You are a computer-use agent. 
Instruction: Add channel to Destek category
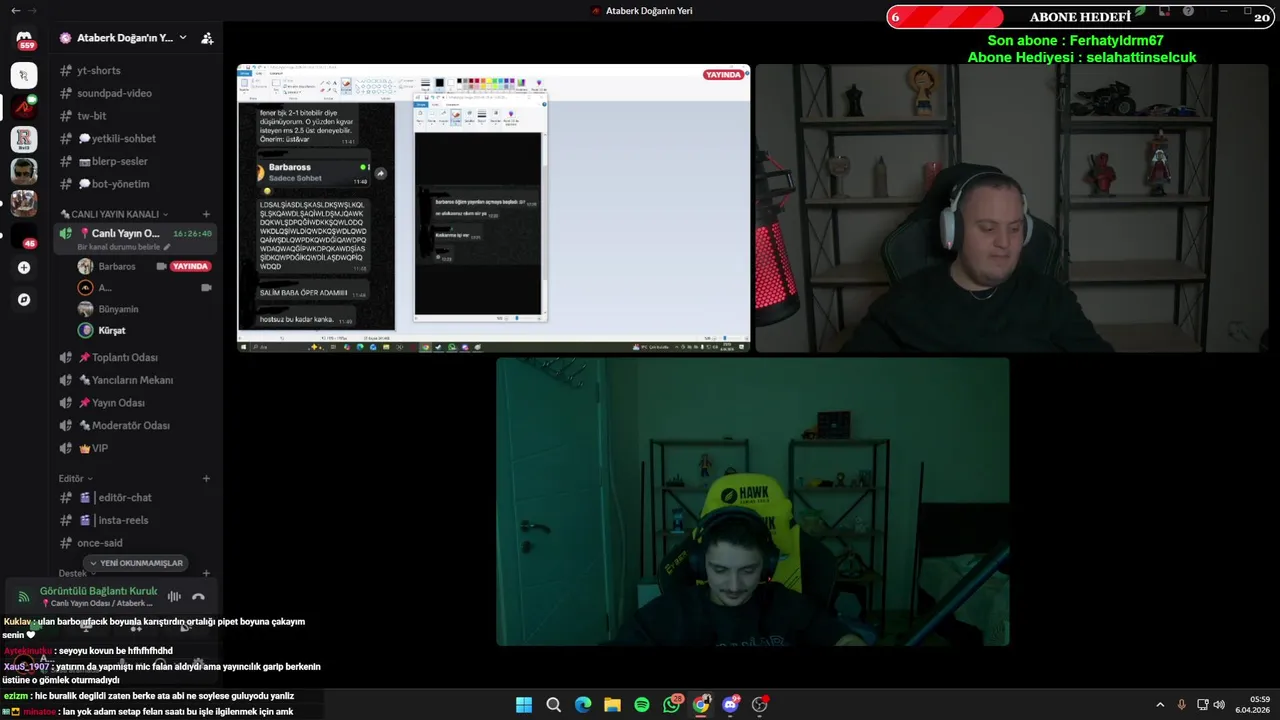coord(206,574)
